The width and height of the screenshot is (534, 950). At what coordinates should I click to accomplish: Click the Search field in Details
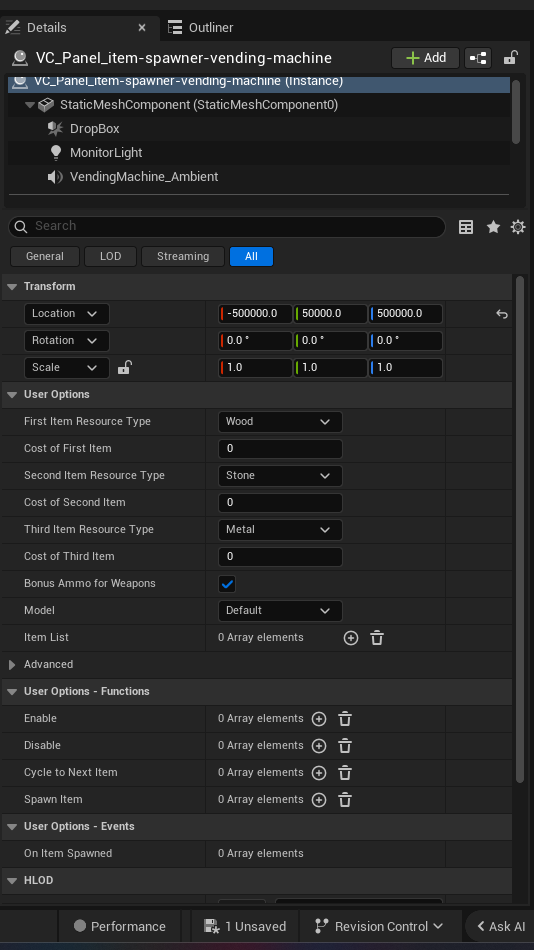click(227, 226)
